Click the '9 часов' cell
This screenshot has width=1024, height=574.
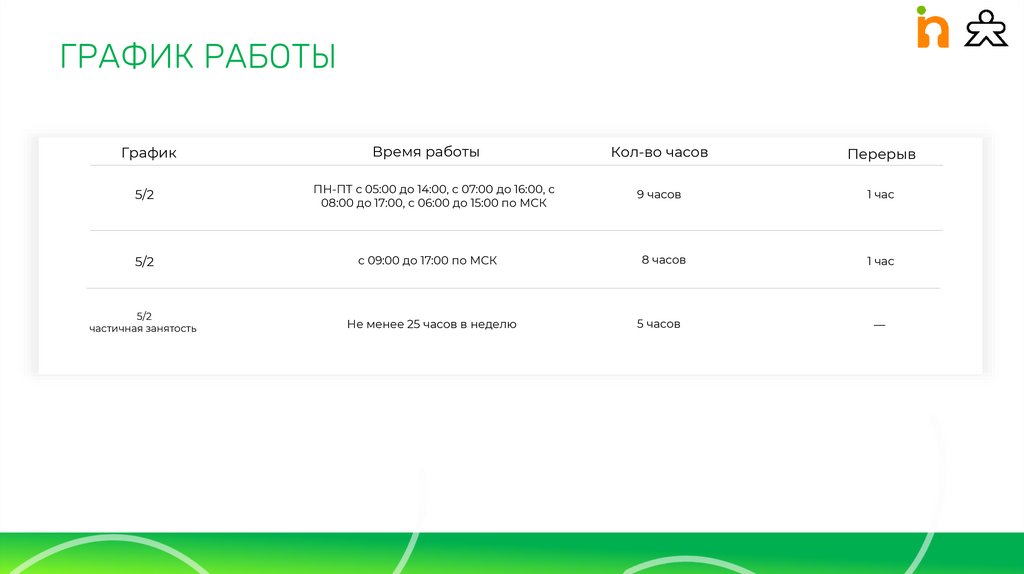659,195
